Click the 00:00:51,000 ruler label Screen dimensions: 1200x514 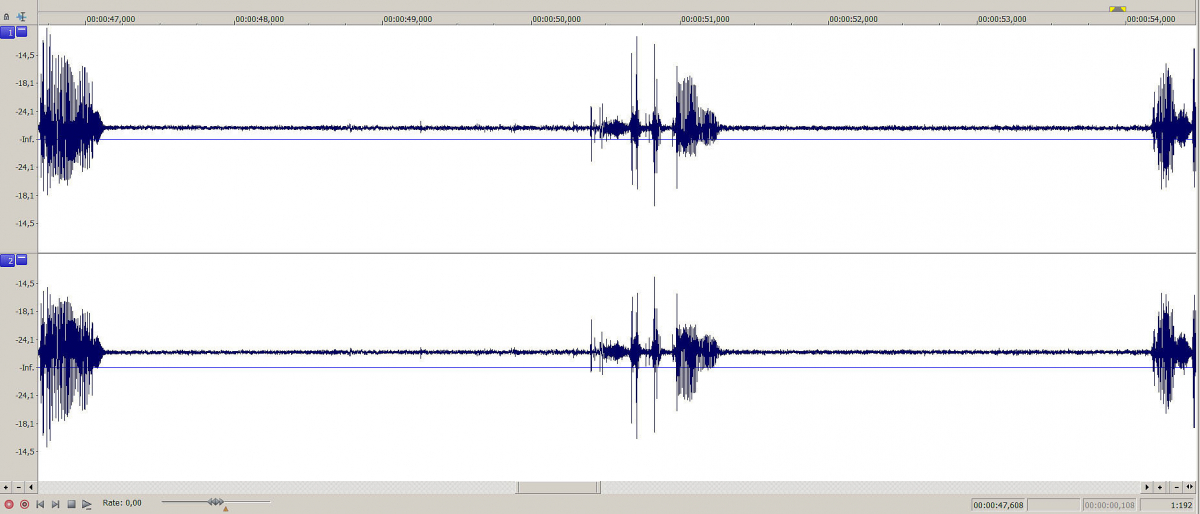click(x=705, y=19)
